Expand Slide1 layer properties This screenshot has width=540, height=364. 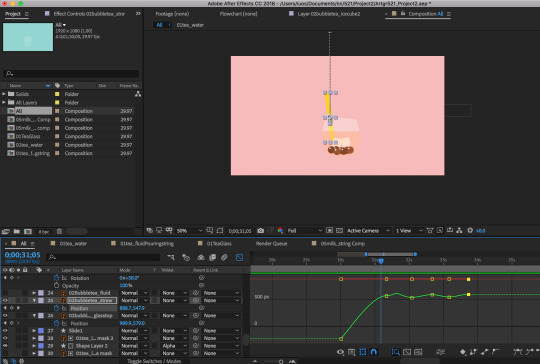pos(34,331)
